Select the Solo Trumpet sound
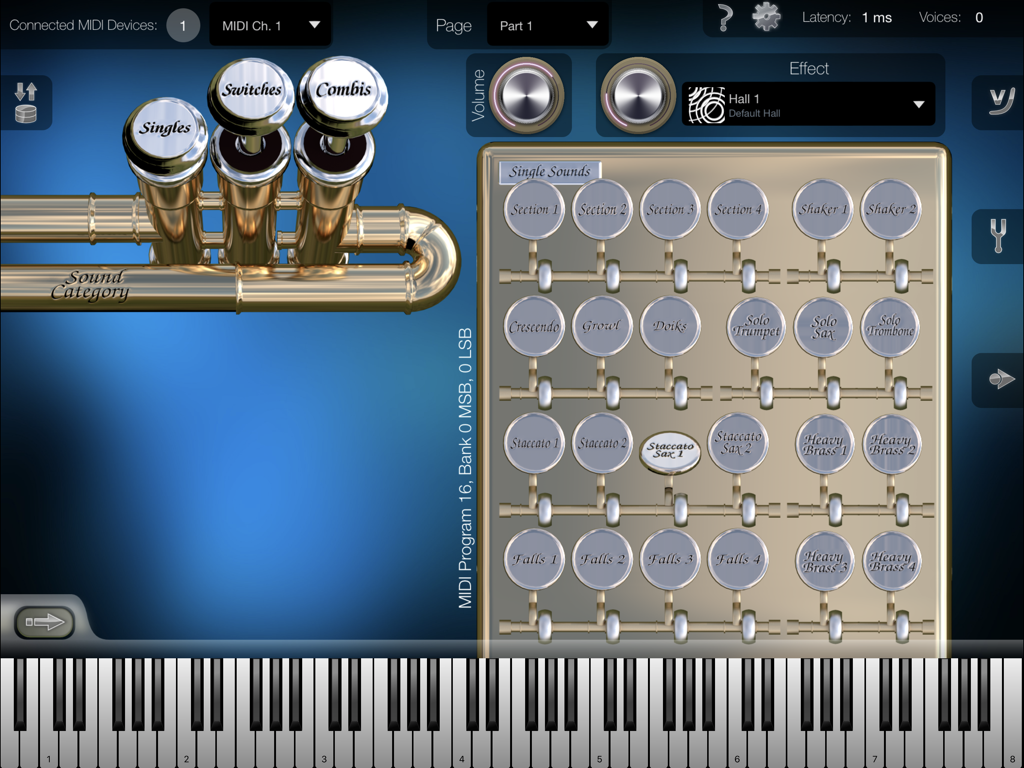 pyautogui.click(x=755, y=326)
